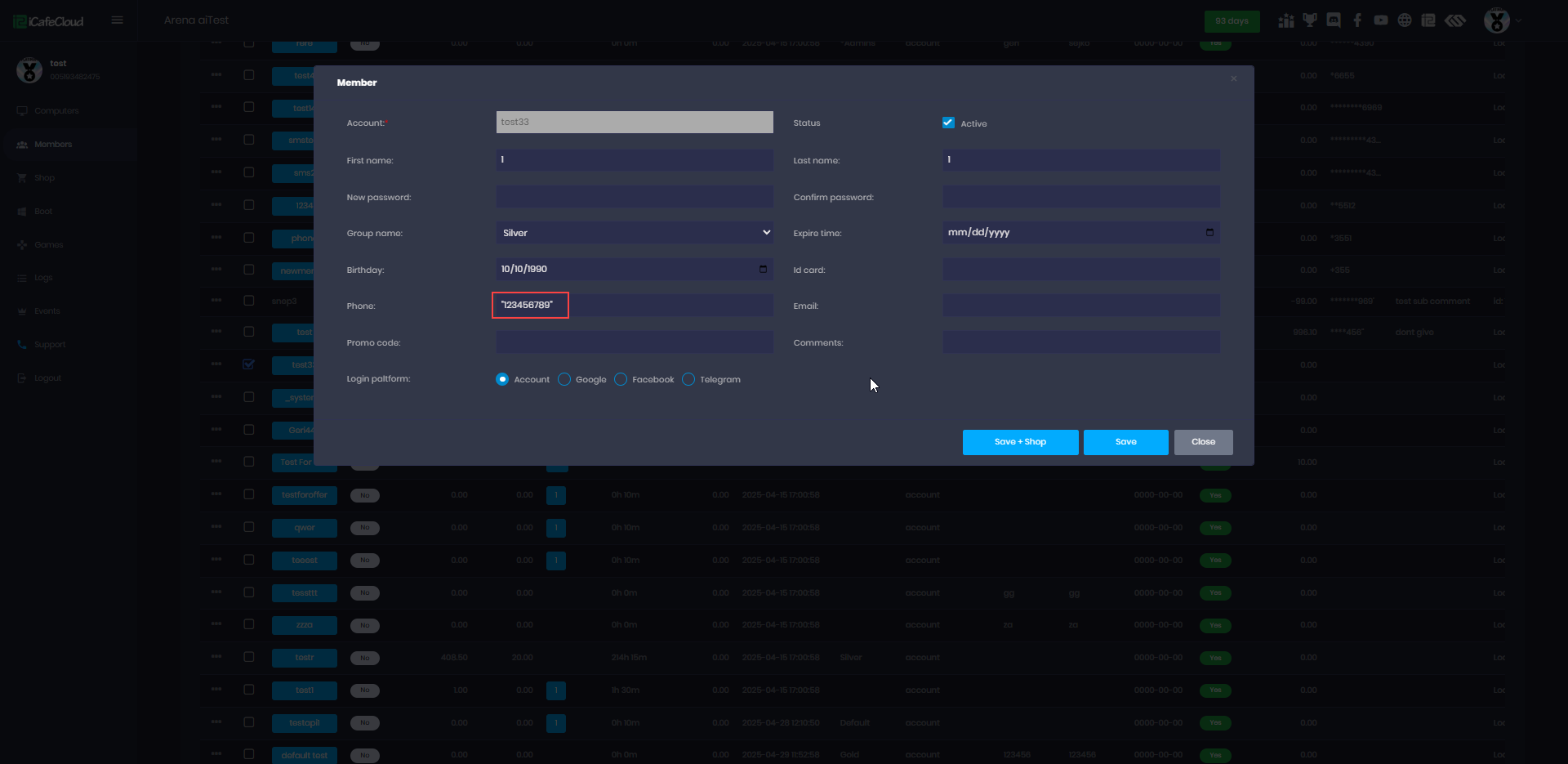Choose the Telegram login platform option
Image resolution: width=1568 pixels, height=764 pixels.
coord(688,379)
